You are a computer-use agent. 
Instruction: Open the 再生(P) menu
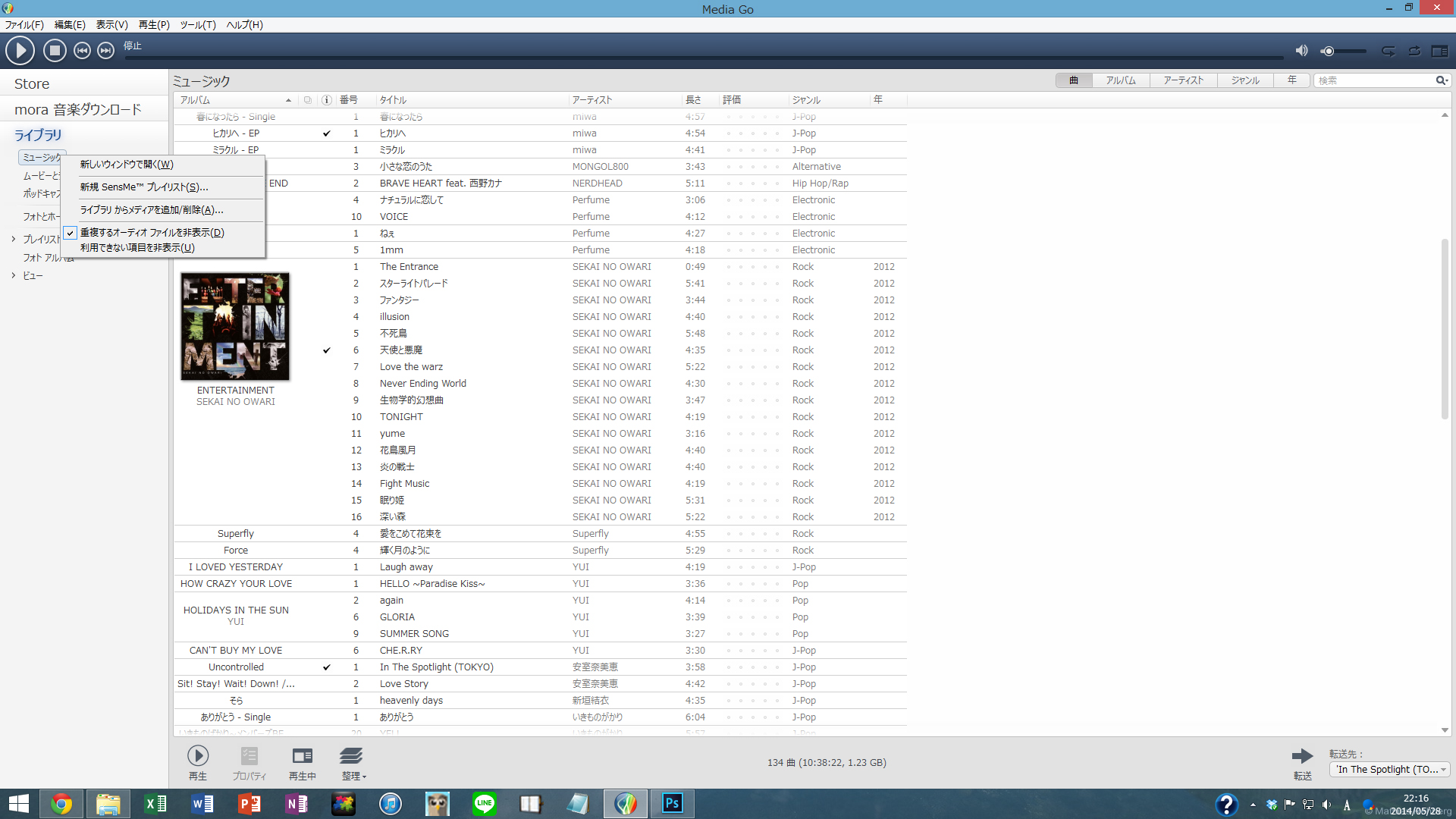tap(154, 25)
